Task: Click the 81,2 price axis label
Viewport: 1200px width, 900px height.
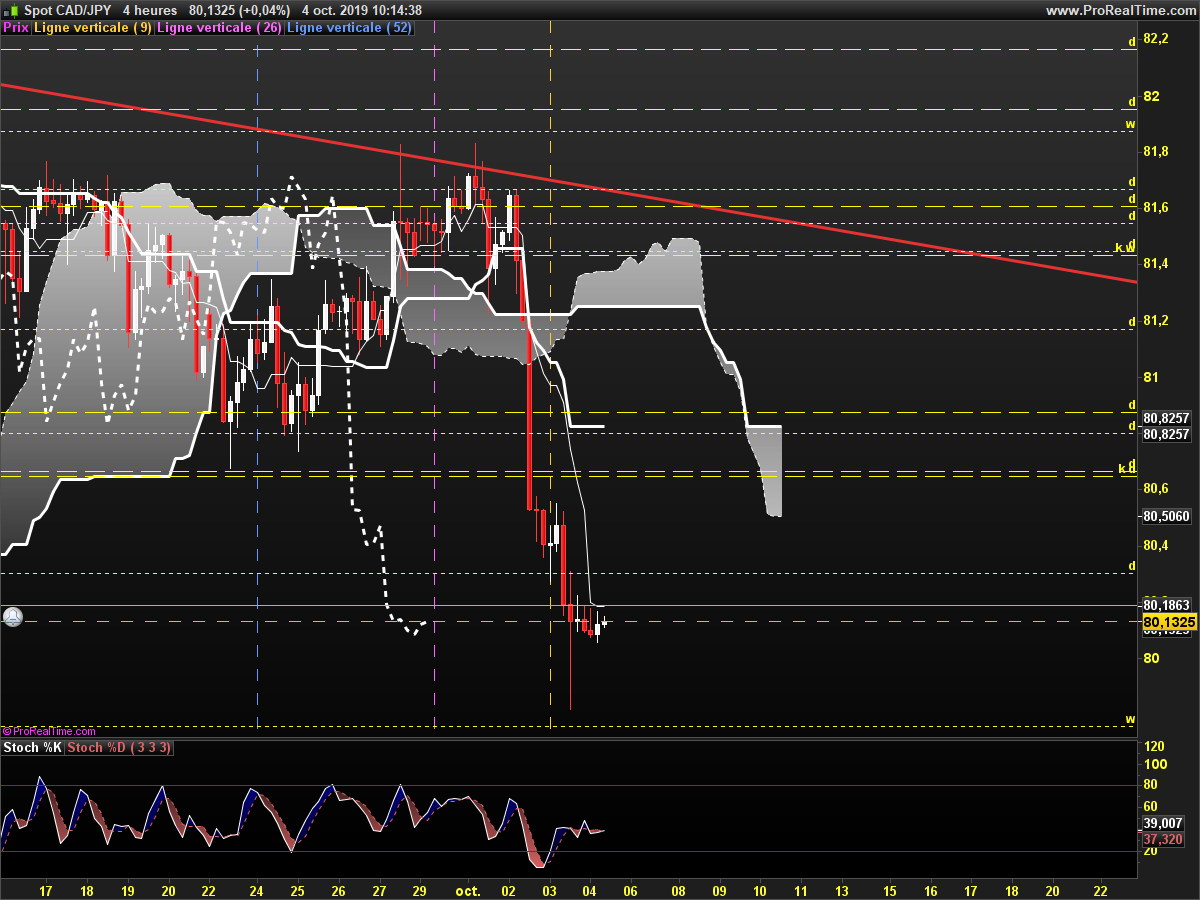Action: tap(1155, 320)
